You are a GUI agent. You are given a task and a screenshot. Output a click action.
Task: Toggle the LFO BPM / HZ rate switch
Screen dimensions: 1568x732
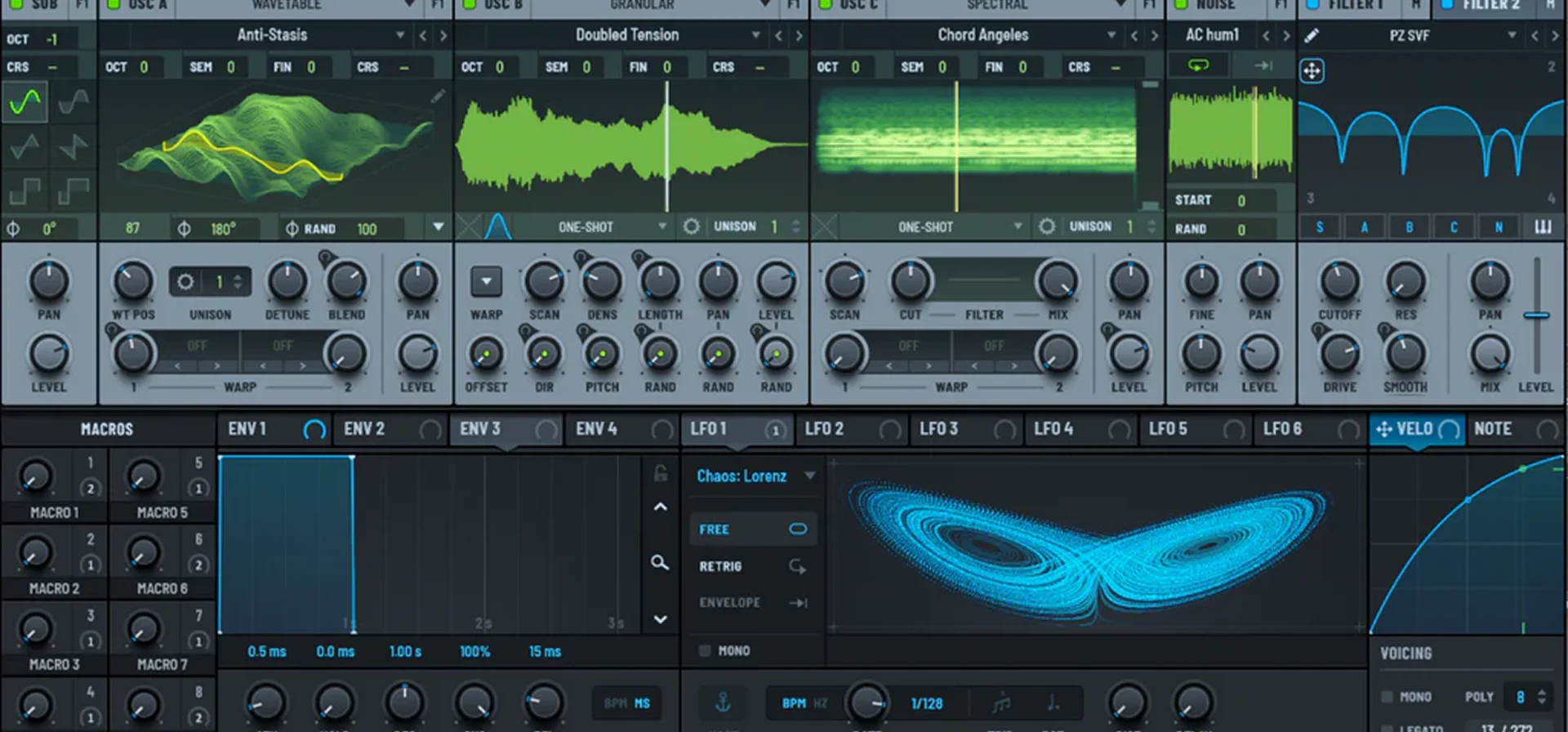coord(804,703)
